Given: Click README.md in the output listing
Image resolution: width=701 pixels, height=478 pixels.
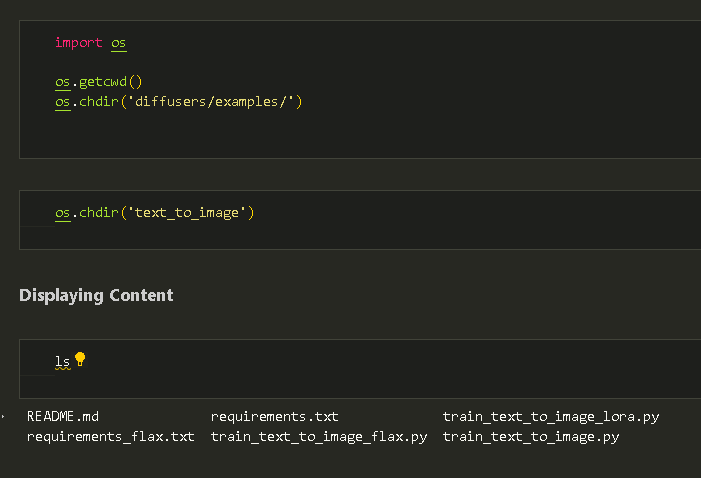Looking at the screenshot, I should point(63,417).
